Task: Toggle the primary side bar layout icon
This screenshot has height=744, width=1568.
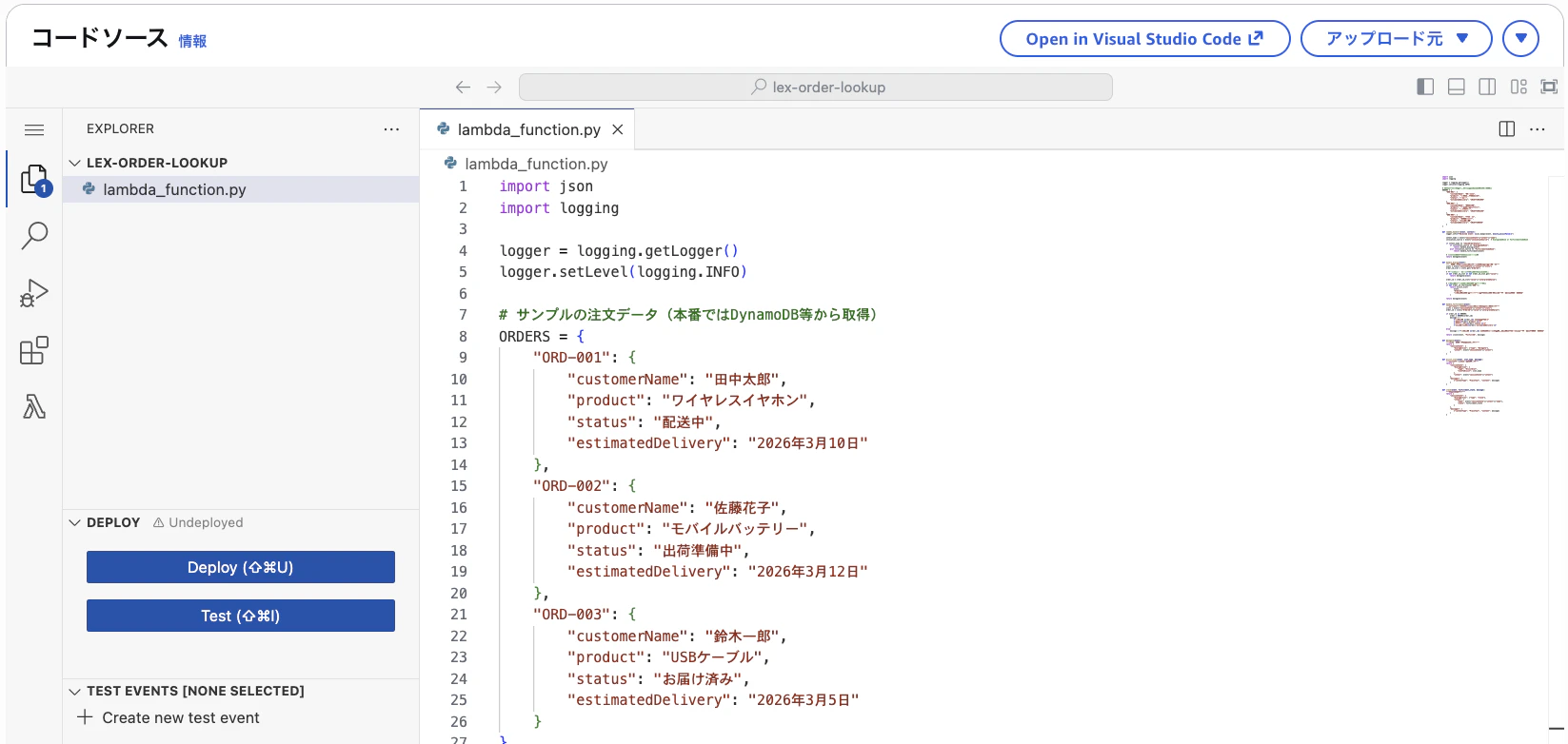Action: point(1425,87)
